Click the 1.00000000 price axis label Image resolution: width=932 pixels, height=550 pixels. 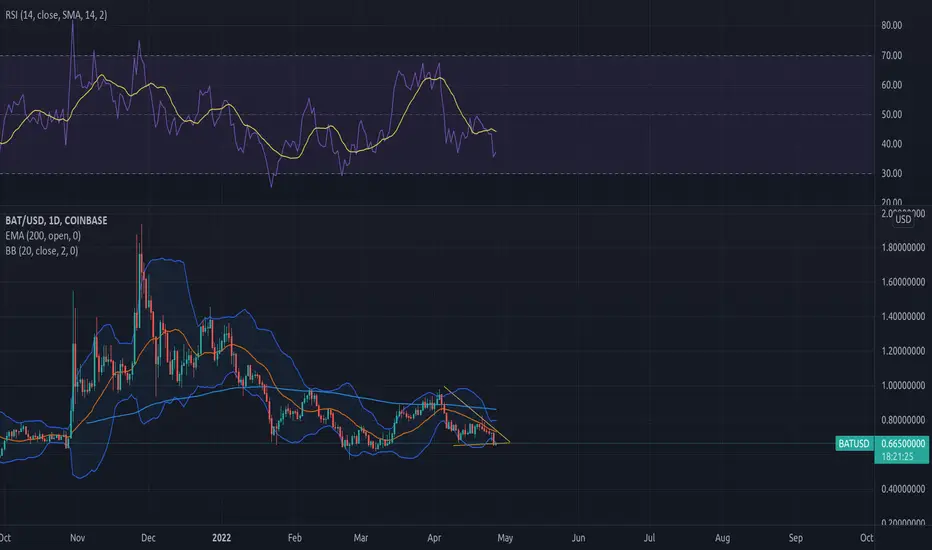tap(903, 385)
